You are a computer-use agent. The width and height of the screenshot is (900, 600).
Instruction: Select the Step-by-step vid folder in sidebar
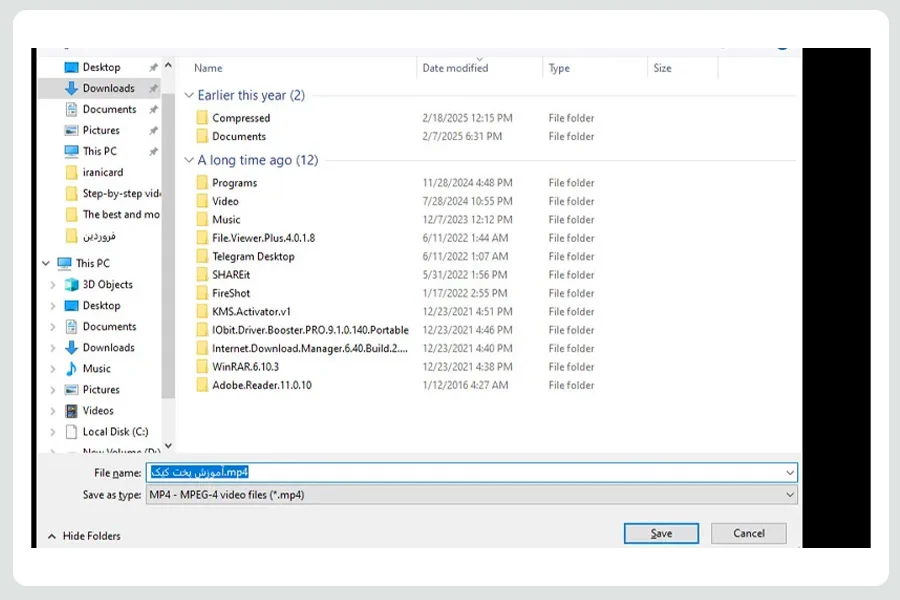(x=113, y=193)
